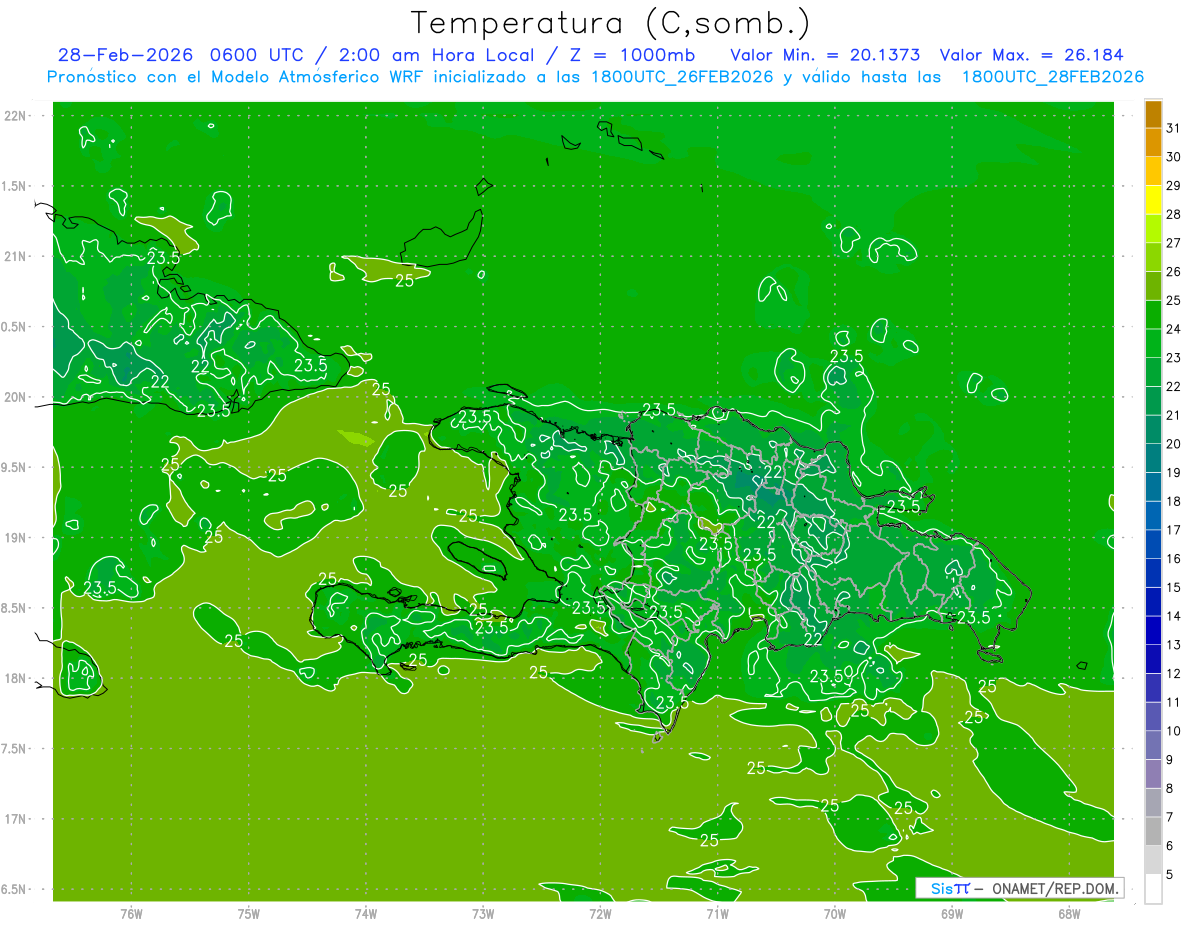Click the '73W' longitude label
1200x927 pixels.
[483, 914]
